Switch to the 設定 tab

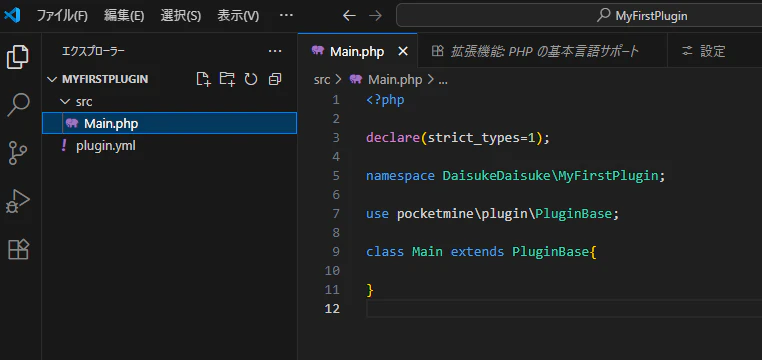click(705, 51)
